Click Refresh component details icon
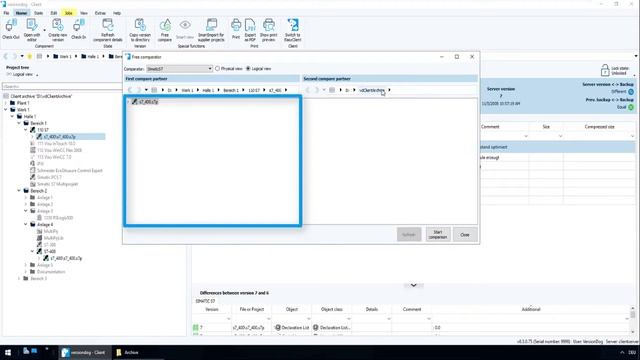The height and width of the screenshot is (360, 640). 108,25
